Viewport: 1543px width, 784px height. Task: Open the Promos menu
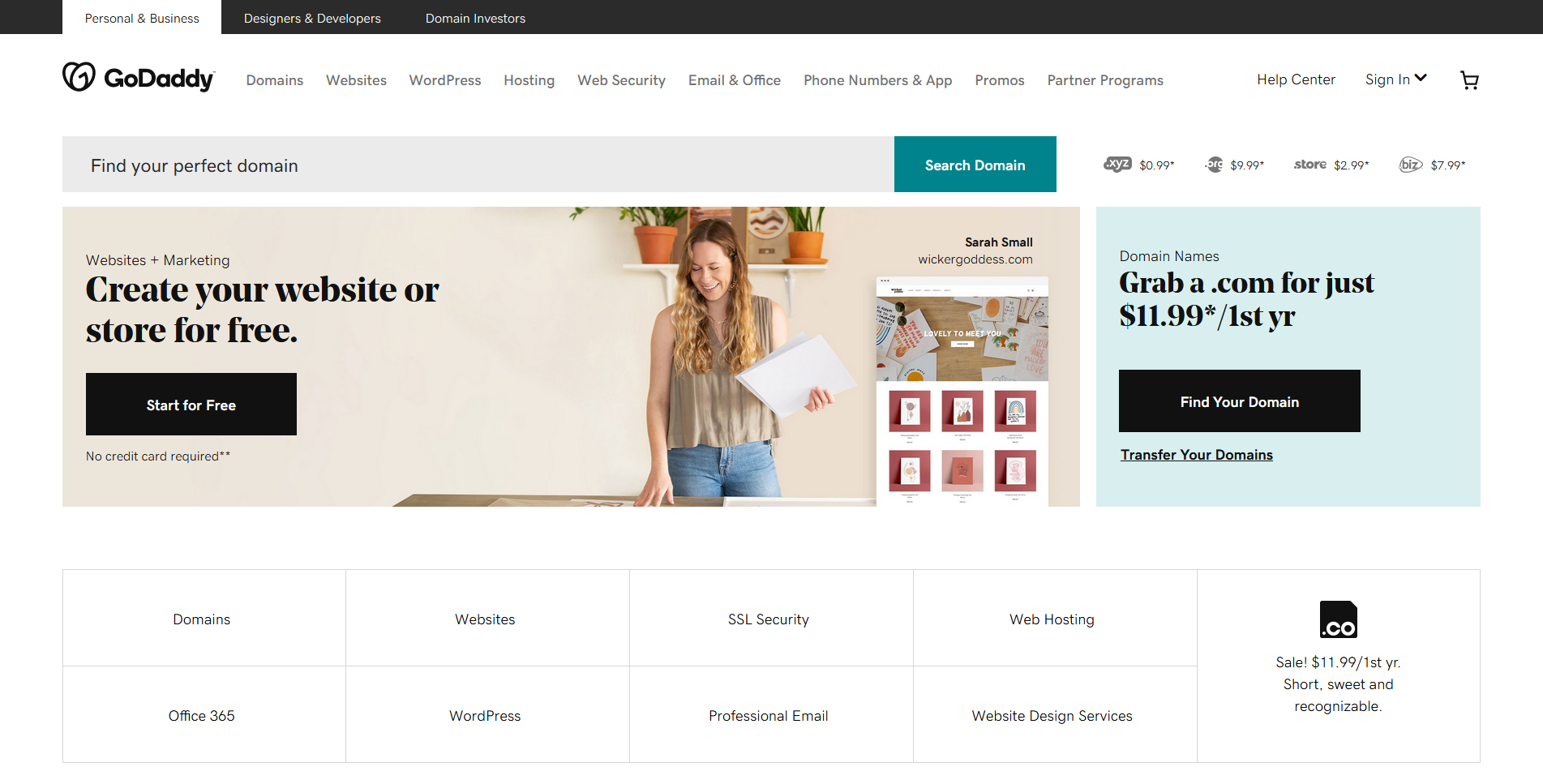click(1000, 80)
